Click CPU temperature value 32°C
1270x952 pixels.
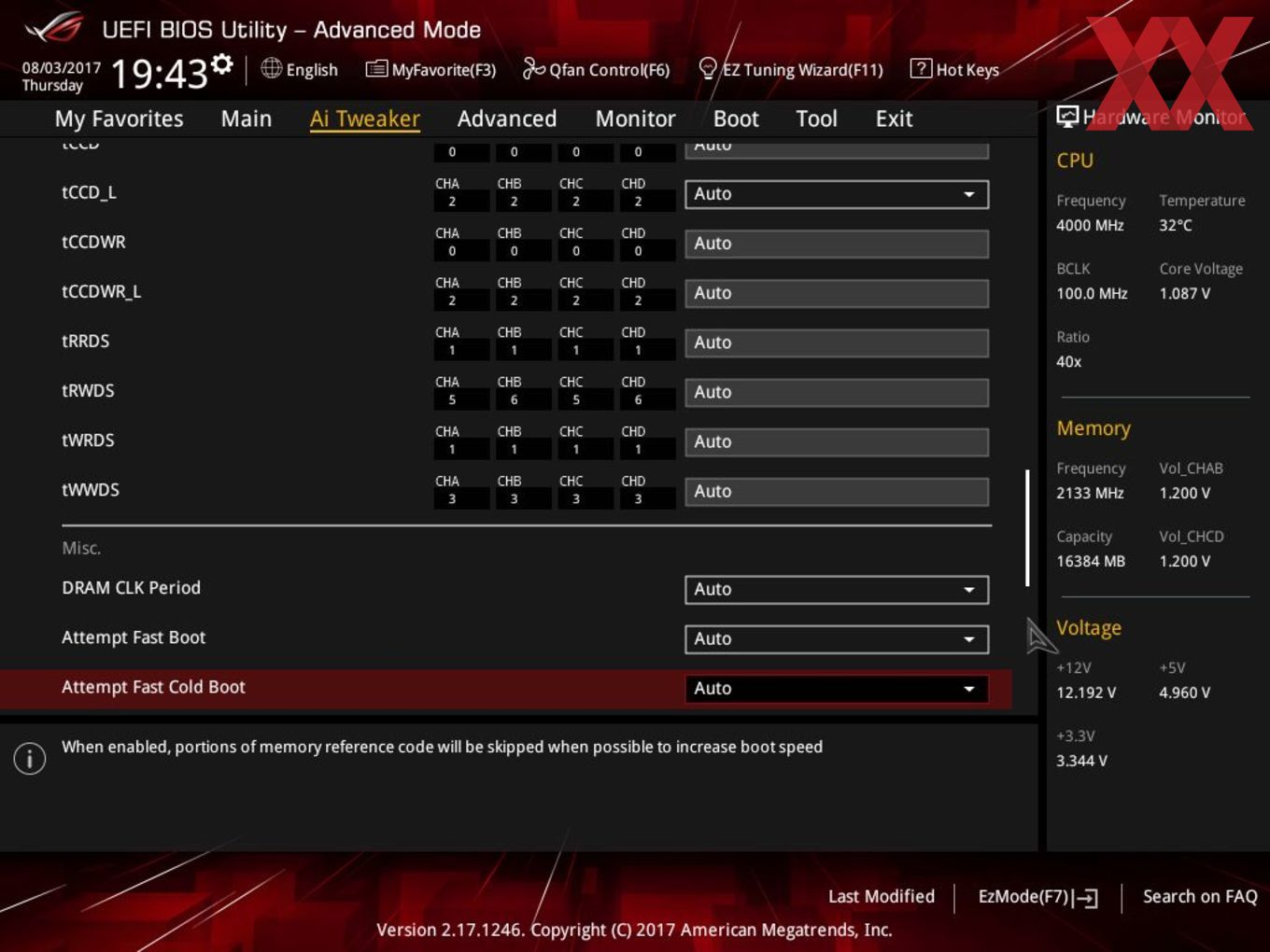pyautogui.click(x=1176, y=225)
